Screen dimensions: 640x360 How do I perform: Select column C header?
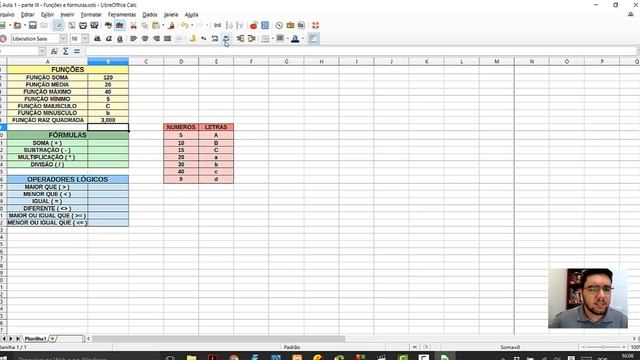146,61
